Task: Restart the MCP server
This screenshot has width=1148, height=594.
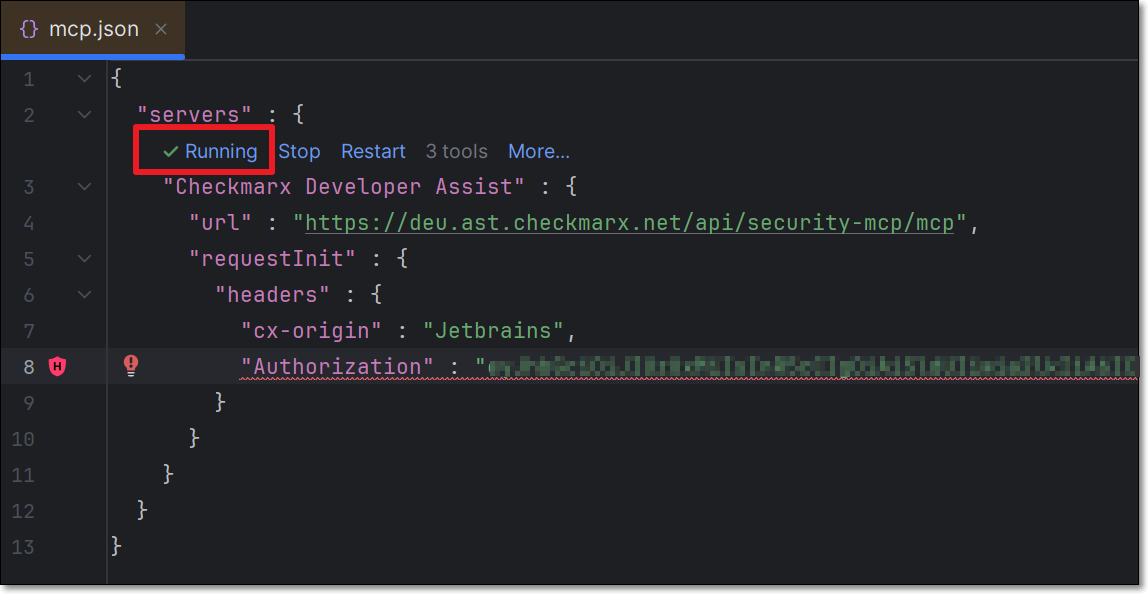Action: click(x=373, y=152)
